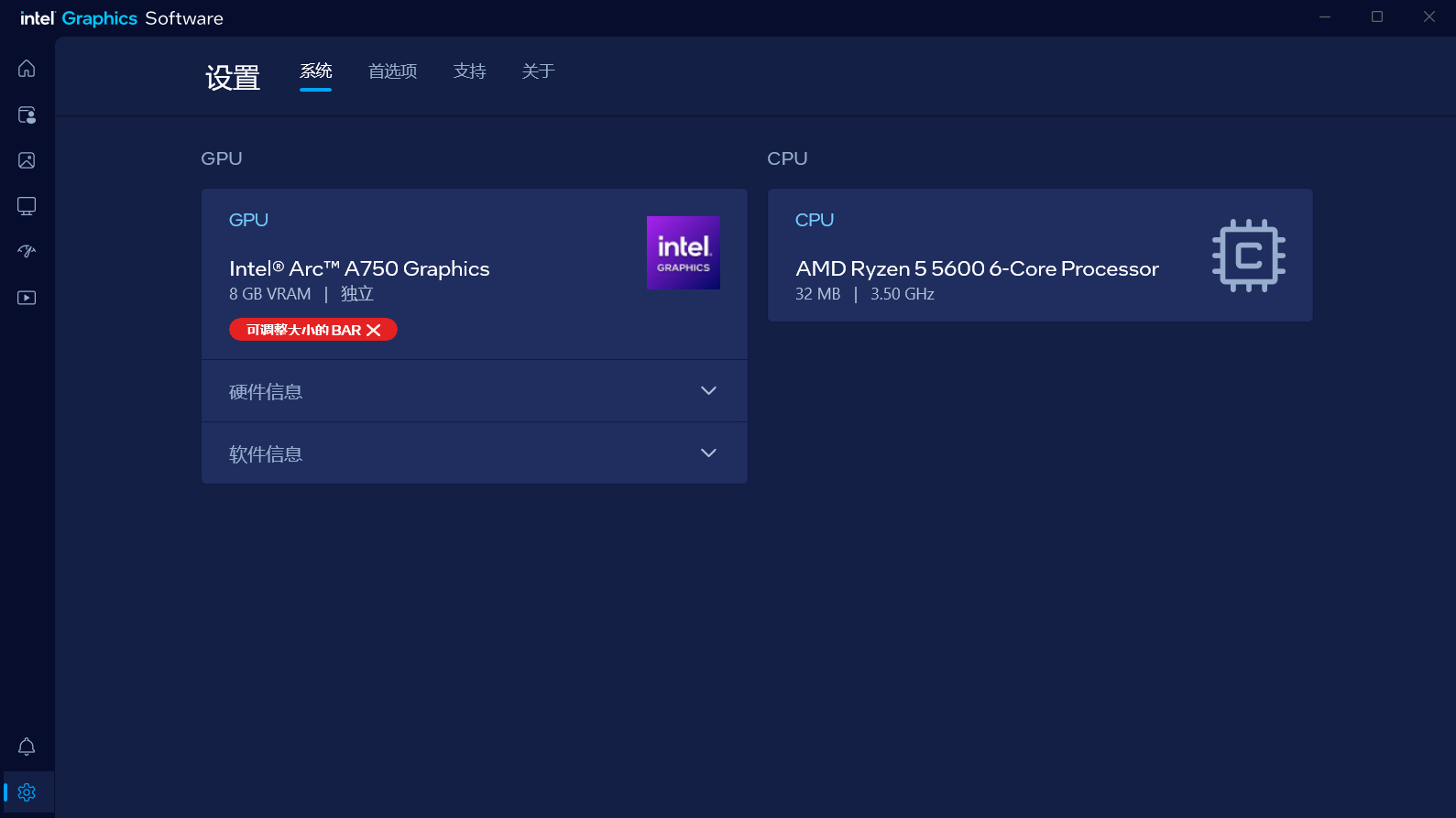Screen dimensions: 1456x818
Task: Click the blue GPU card heading
Action: (x=248, y=220)
